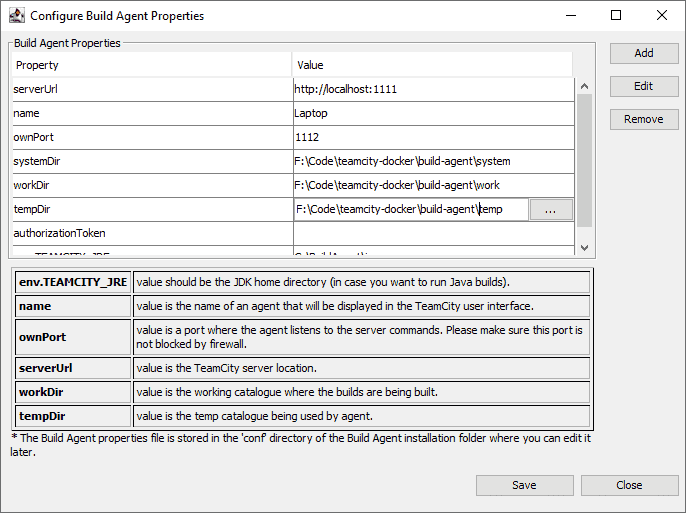Screen dimensions: 686x513
Task: Click the TeamCity icon in title bar
Action: 17,16
